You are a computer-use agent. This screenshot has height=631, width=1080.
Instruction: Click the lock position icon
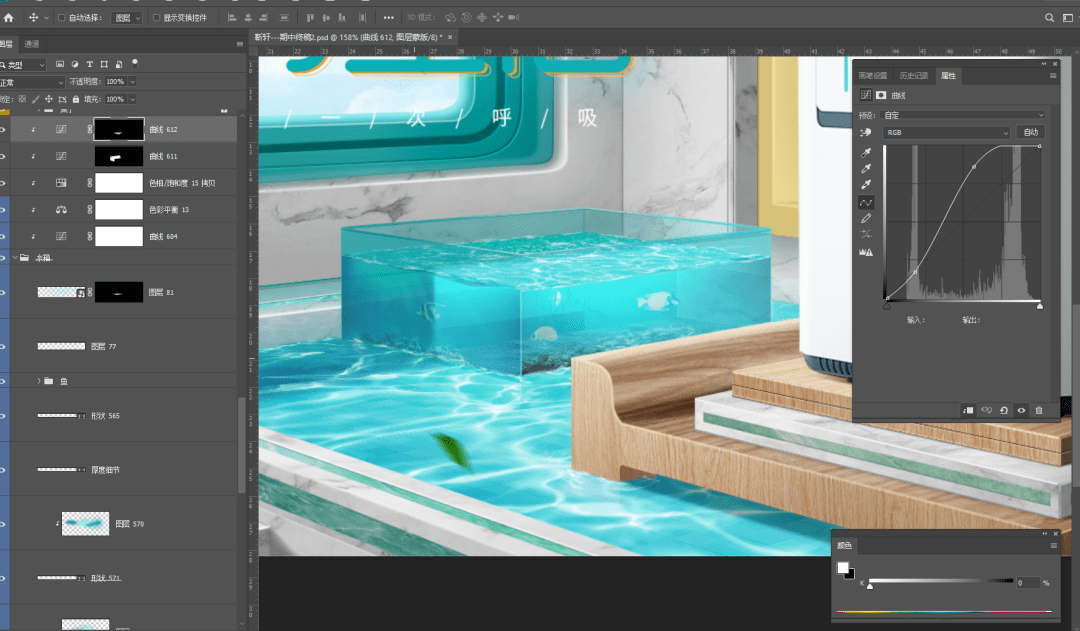(x=49, y=99)
